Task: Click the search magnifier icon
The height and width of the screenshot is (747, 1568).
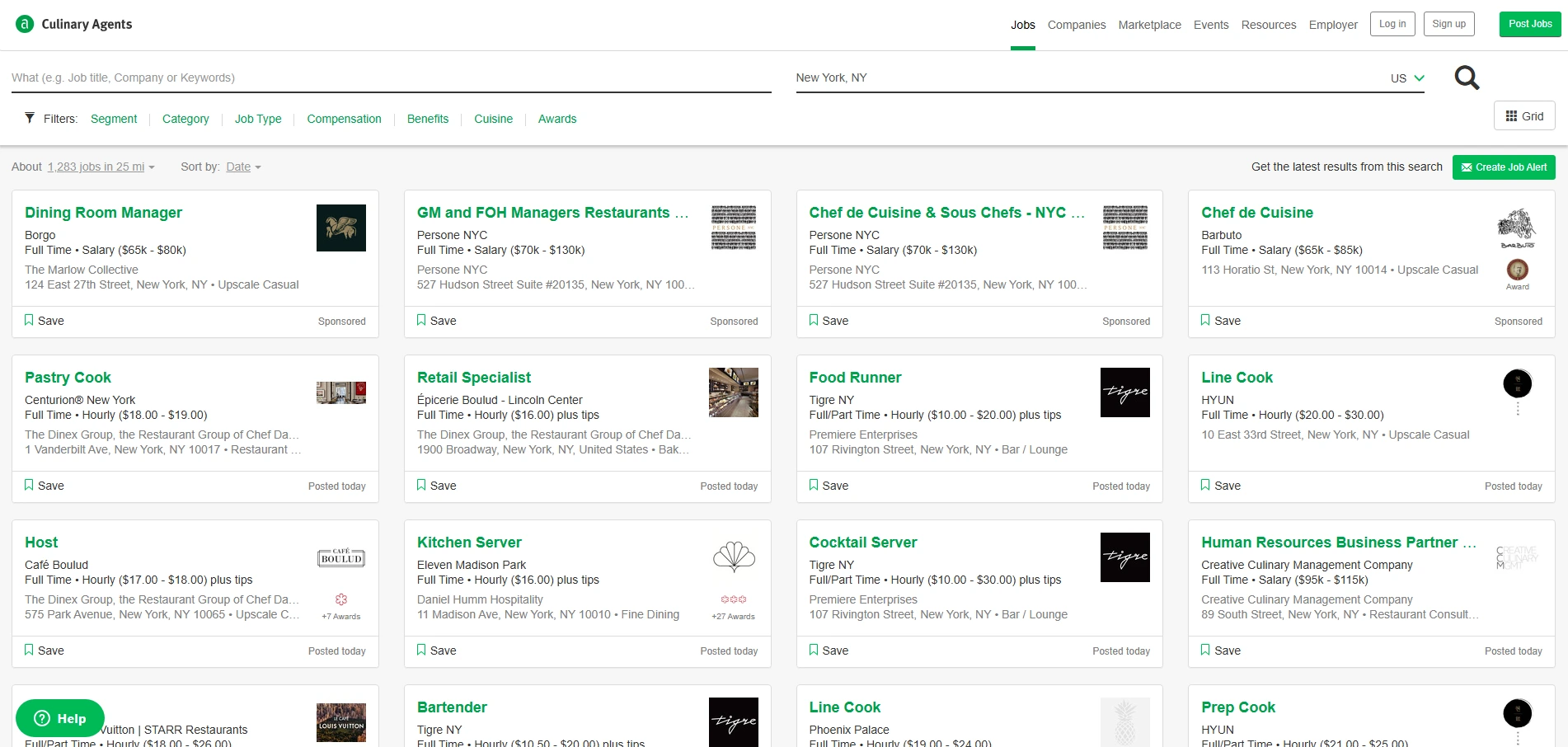Action: point(1467,78)
